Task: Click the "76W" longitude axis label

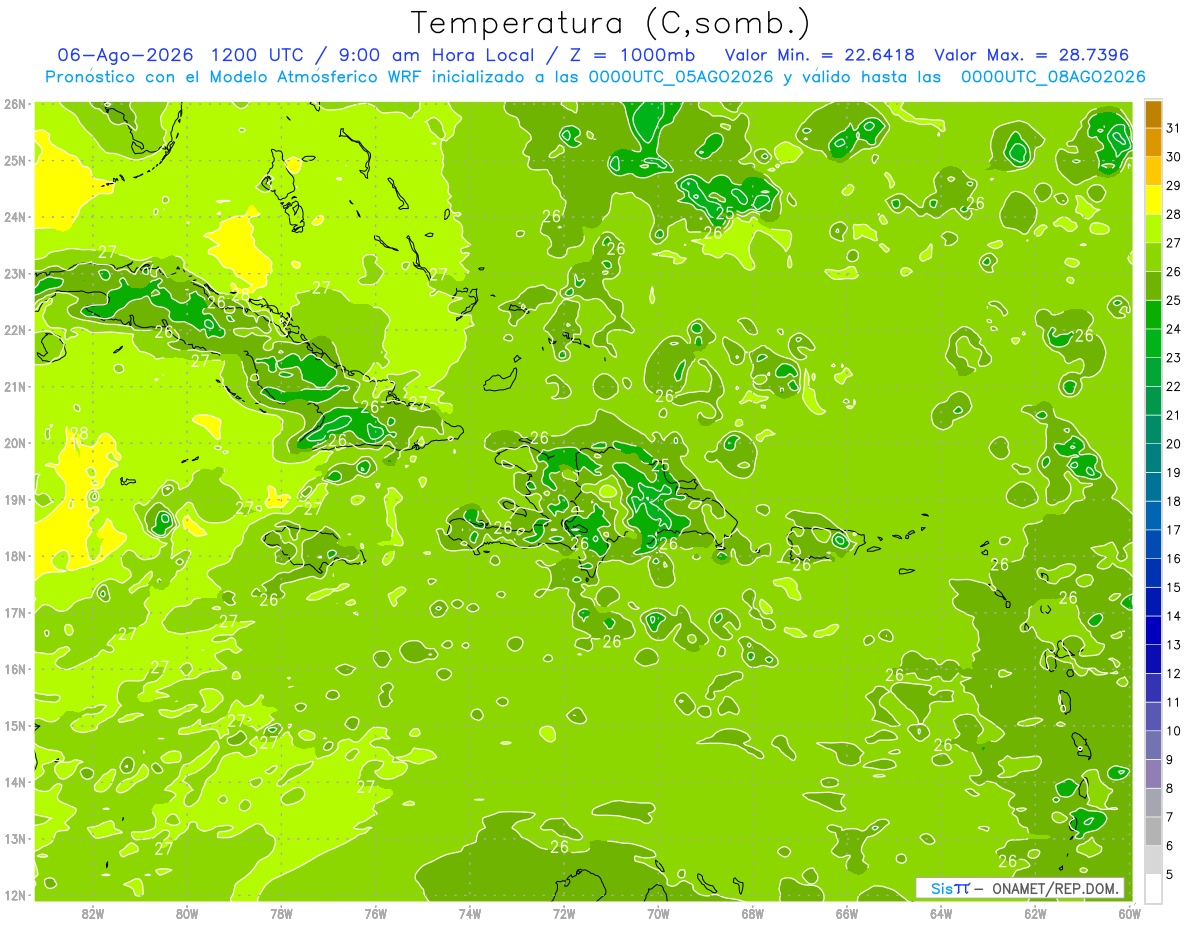Action: [375, 913]
